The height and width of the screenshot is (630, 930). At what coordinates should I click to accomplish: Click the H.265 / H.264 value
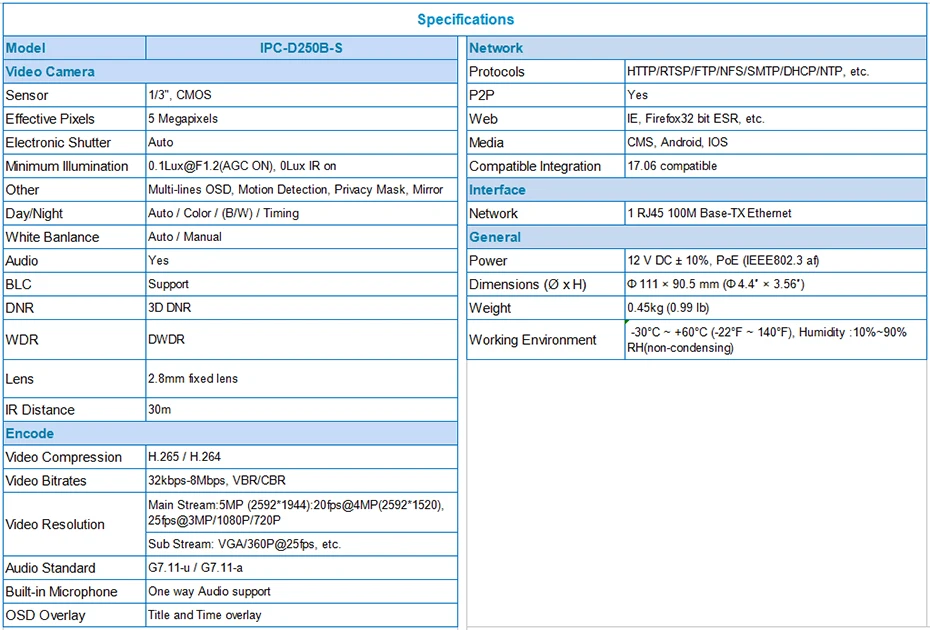pos(184,457)
